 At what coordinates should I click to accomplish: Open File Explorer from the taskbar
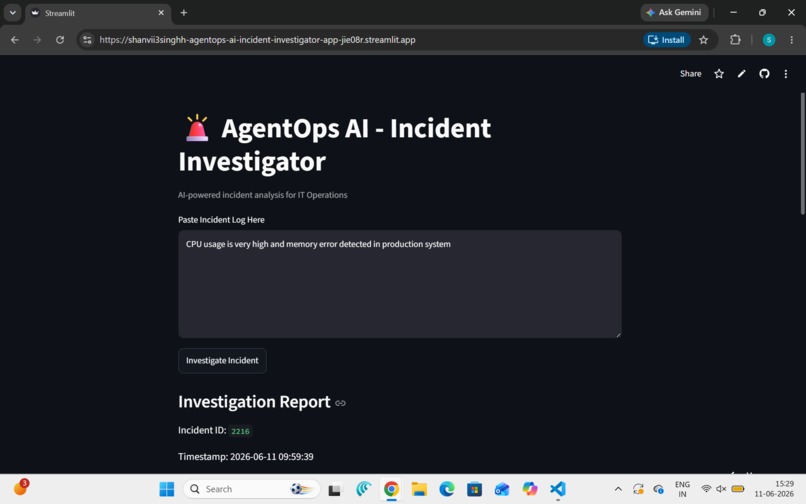(419, 489)
